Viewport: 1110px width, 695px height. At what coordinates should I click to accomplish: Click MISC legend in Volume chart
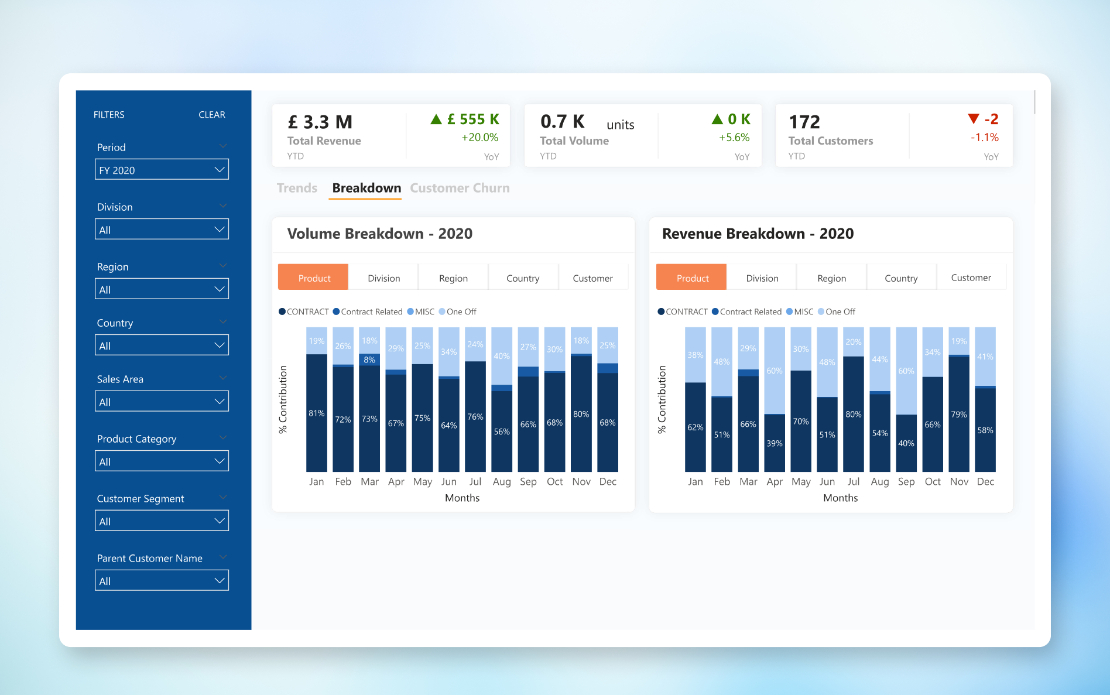tap(420, 311)
